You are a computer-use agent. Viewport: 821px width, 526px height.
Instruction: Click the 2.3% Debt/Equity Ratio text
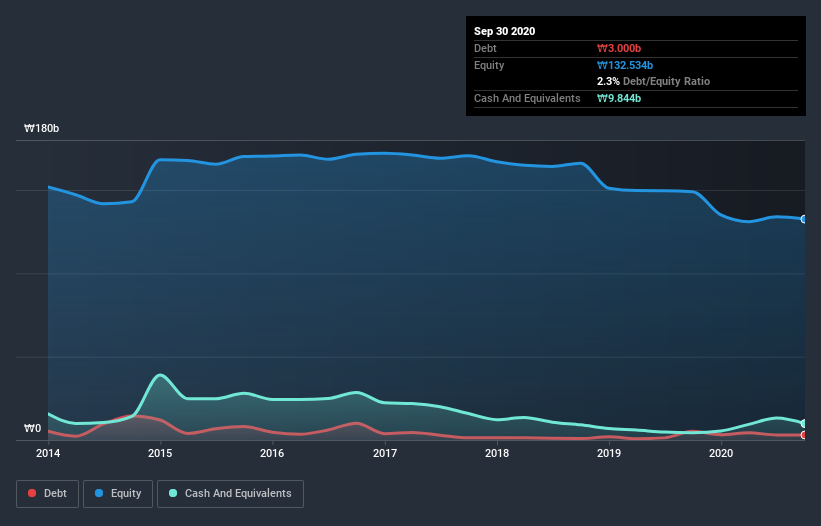tap(653, 81)
